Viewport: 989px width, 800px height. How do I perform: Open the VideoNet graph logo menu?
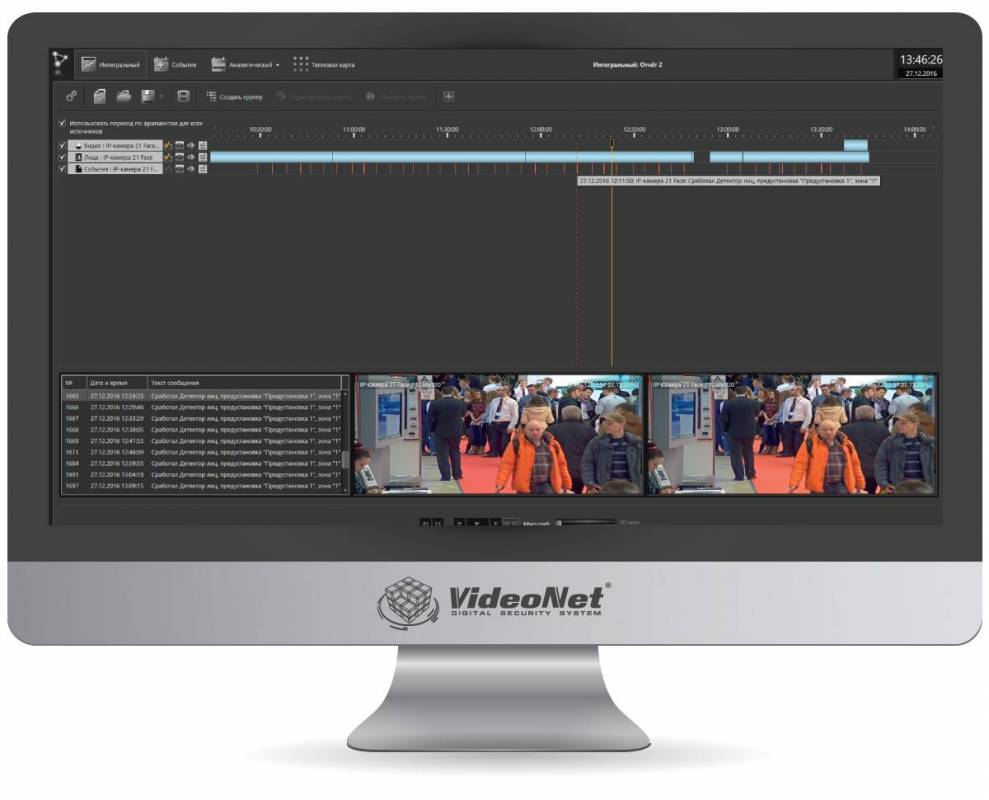click(x=60, y=62)
